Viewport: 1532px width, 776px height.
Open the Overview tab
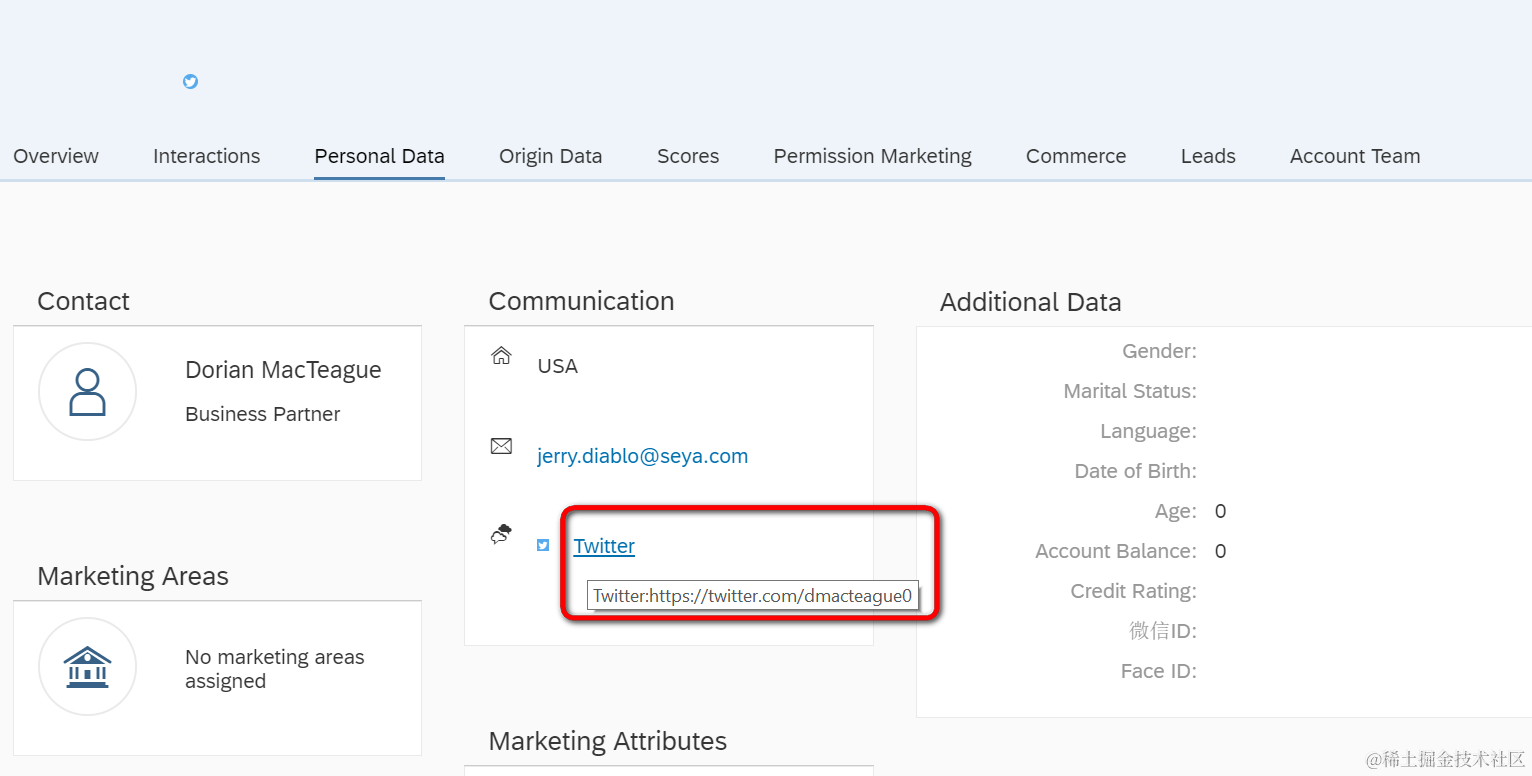coord(56,156)
